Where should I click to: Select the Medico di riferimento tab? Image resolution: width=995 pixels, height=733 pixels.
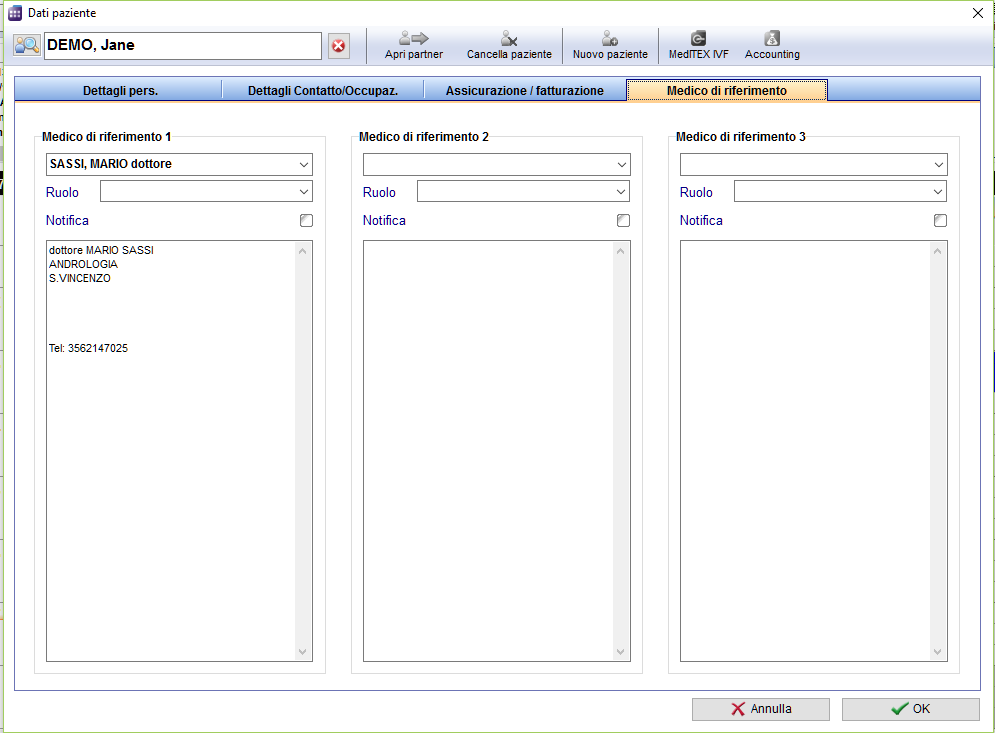[x=727, y=90]
